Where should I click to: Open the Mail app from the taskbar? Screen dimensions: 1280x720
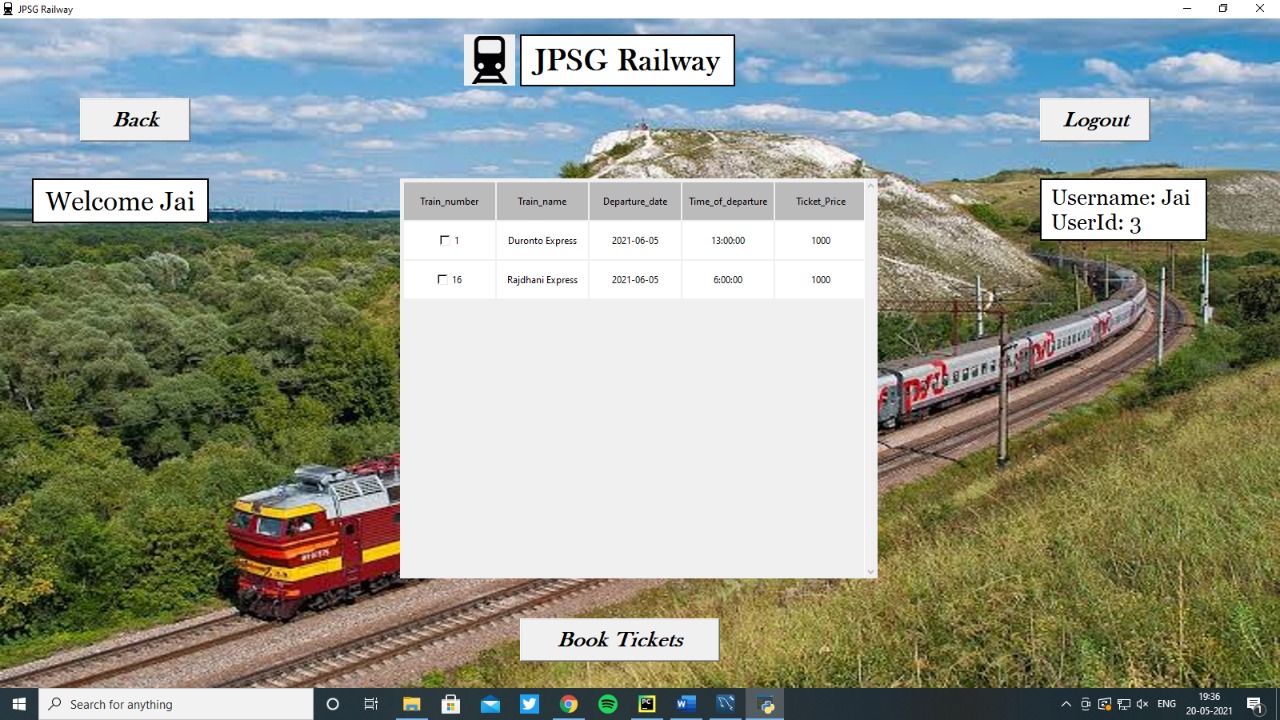click(x=489, y=705)
